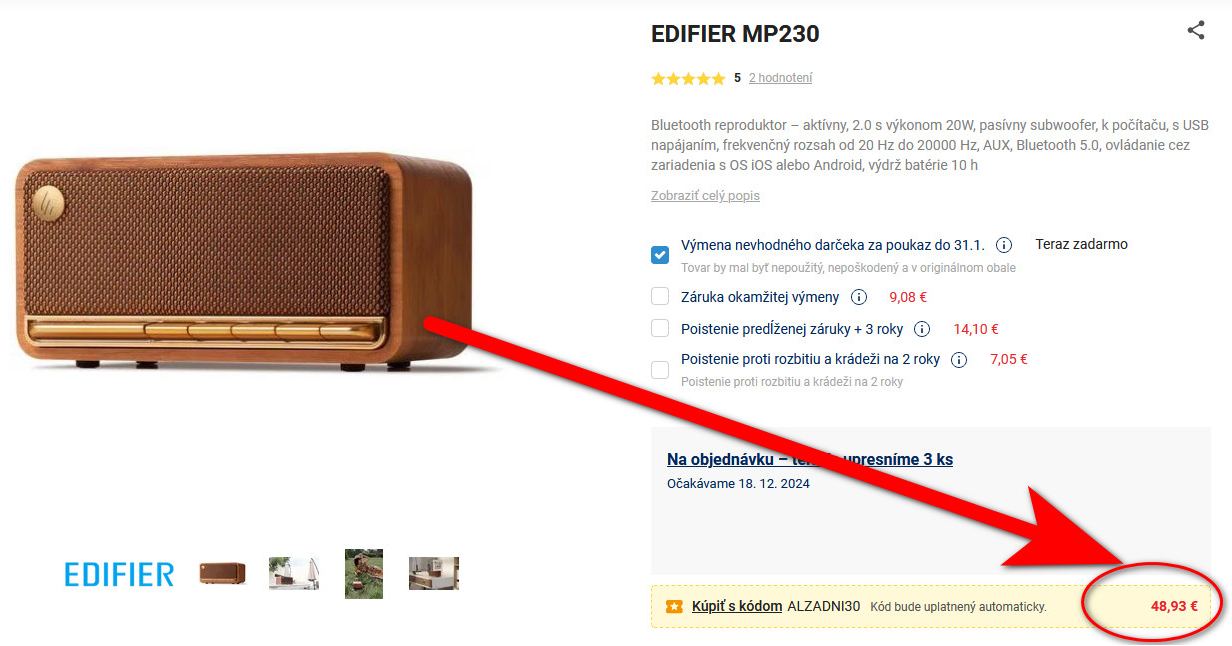
Task: Uncheck Výmena nevhodného darčeka za poukaz
Action: [660, 254]
